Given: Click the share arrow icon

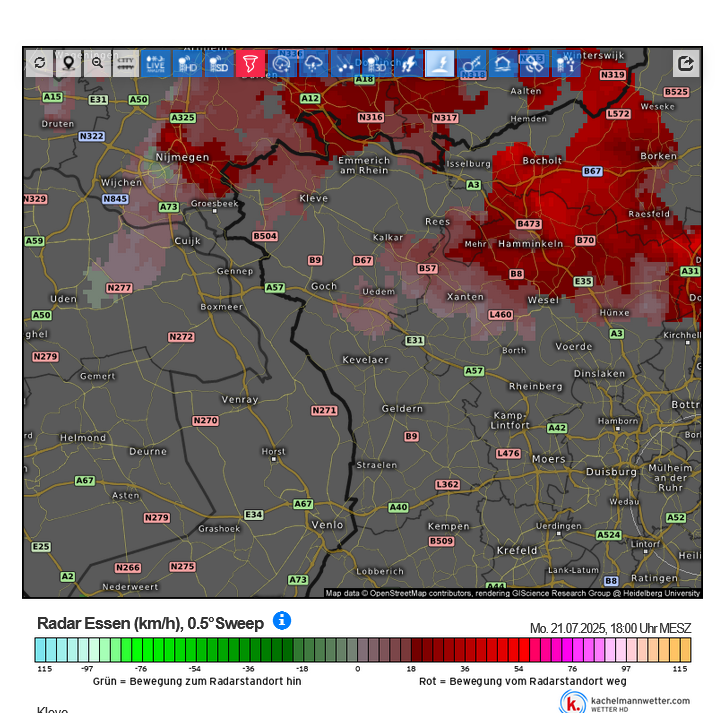Looking at the screenshot, I should click(x=686, y=63).
